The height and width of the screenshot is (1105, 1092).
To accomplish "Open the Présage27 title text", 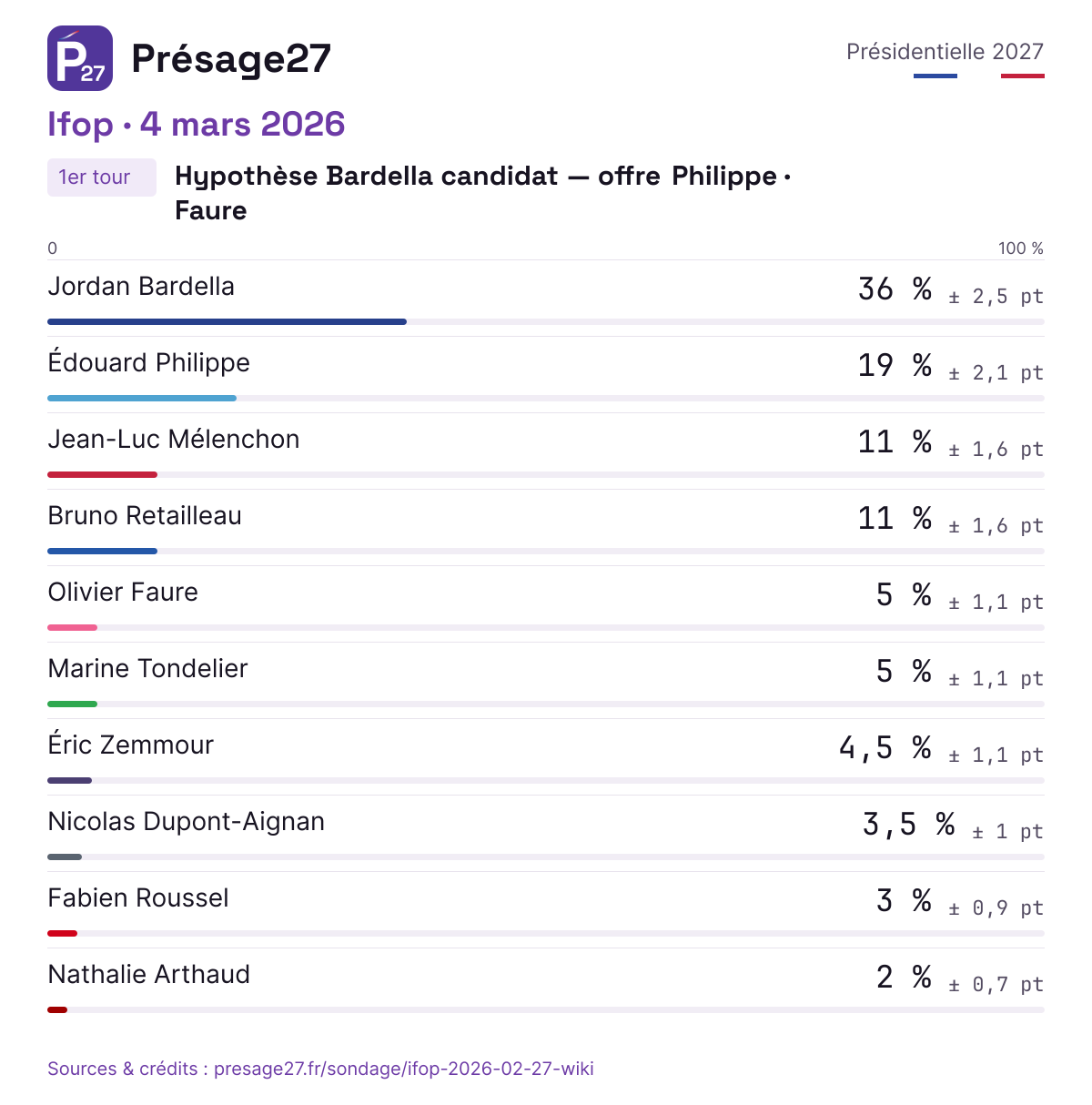I will pos(231,59).
